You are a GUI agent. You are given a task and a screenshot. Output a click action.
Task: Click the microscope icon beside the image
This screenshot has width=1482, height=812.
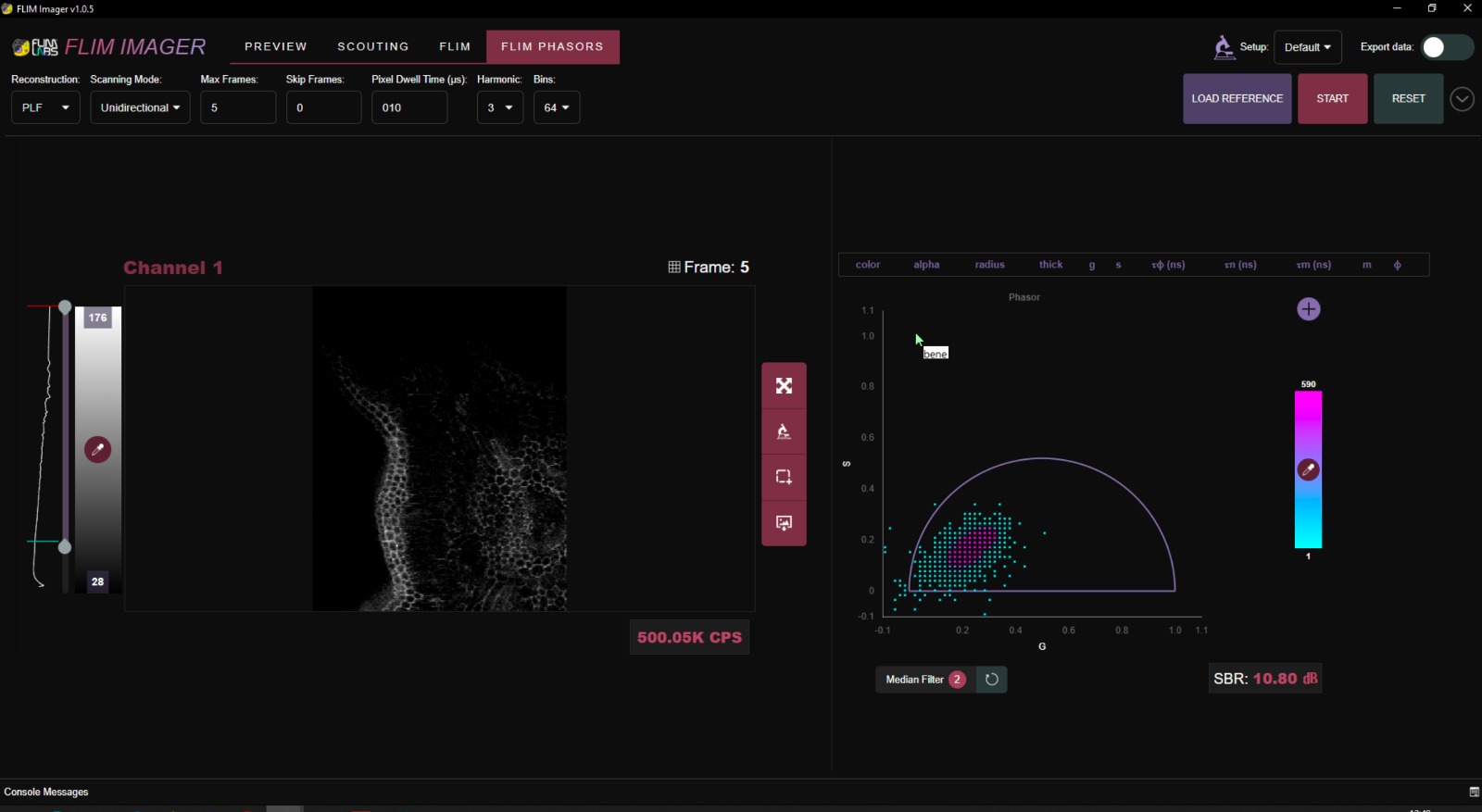(784, 431)
